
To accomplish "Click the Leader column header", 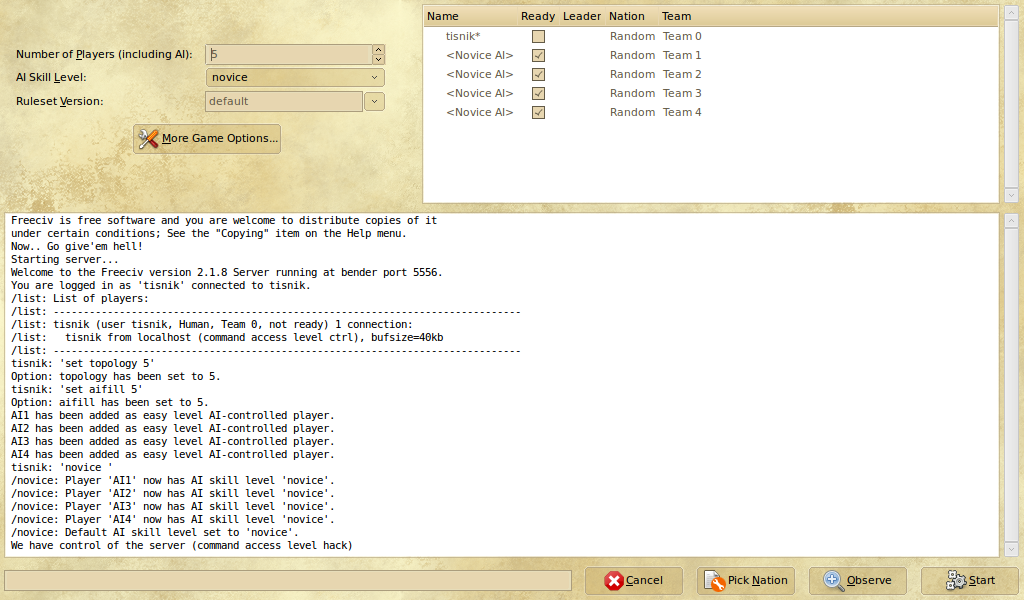I will pos(581,16).
